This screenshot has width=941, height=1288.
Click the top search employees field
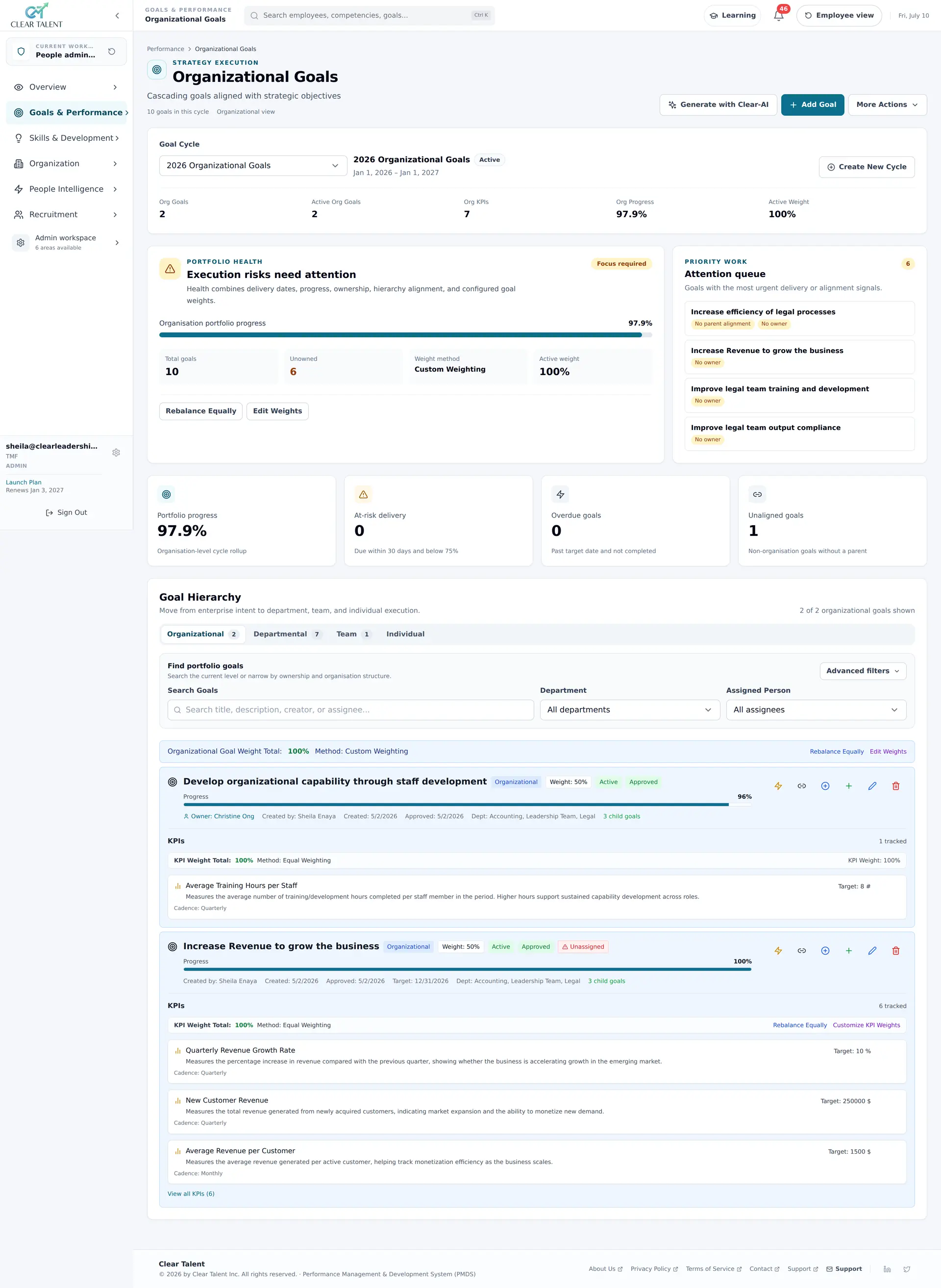(x=369, y=15)
